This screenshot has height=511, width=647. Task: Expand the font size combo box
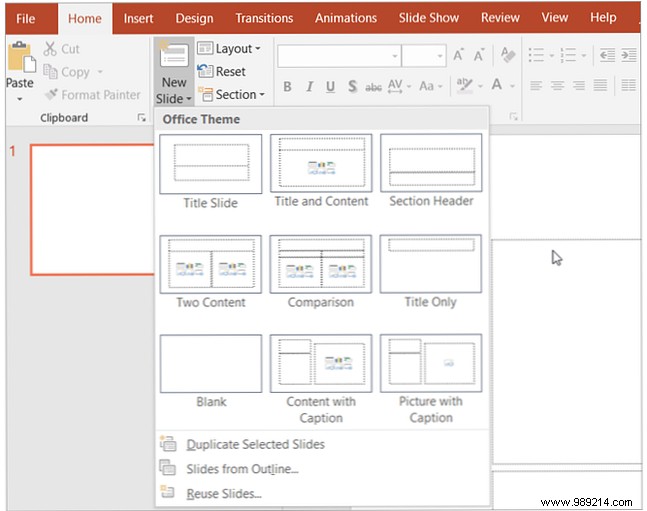coord(440,55)
